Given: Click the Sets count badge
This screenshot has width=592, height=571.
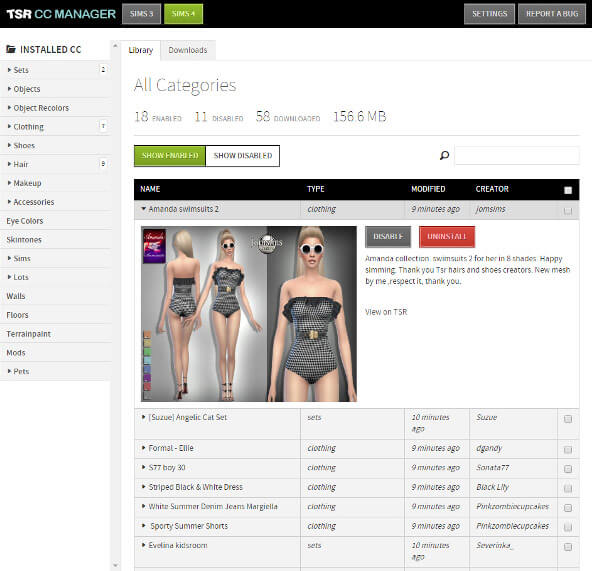Looking at the screenshot, I should pos(103,69).
